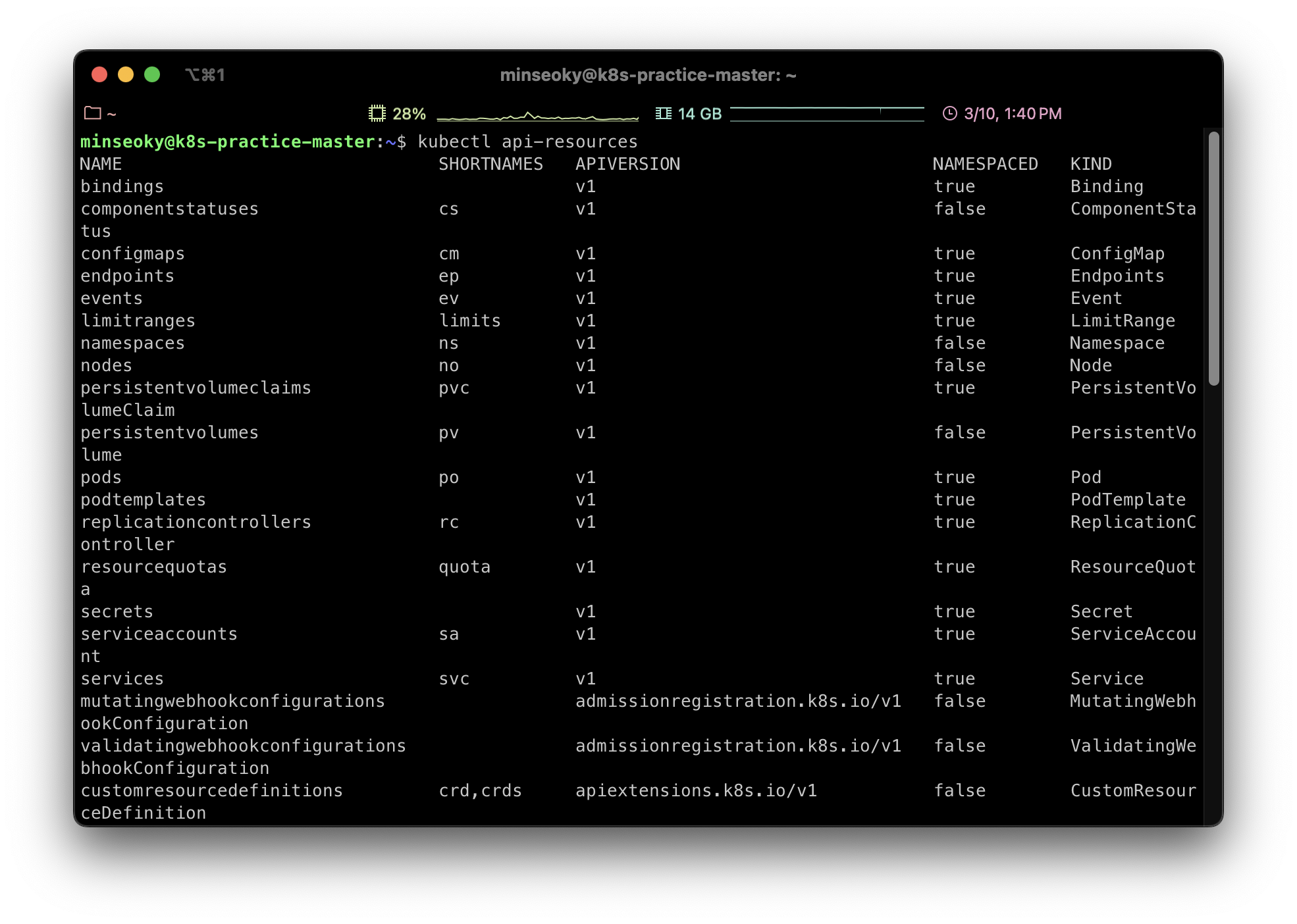Click the 14 GB memory usage graph
Viewport: 1297px width, 924px height.
pos(827,114)
